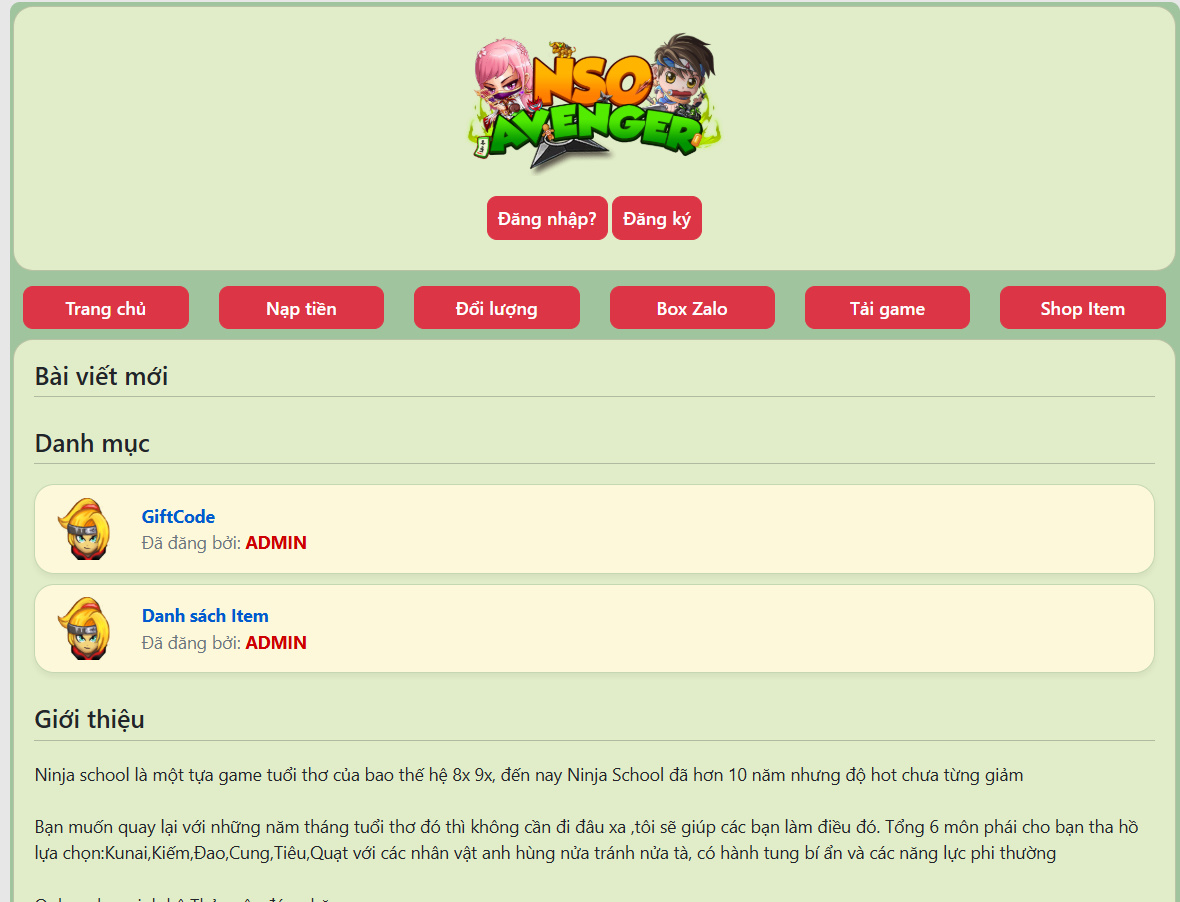Click ADMIN author in Danh sách Item row
Image resolution: width=1180 pixels, height=902 pixels.
pyautogui.click(x=276, y=643)
